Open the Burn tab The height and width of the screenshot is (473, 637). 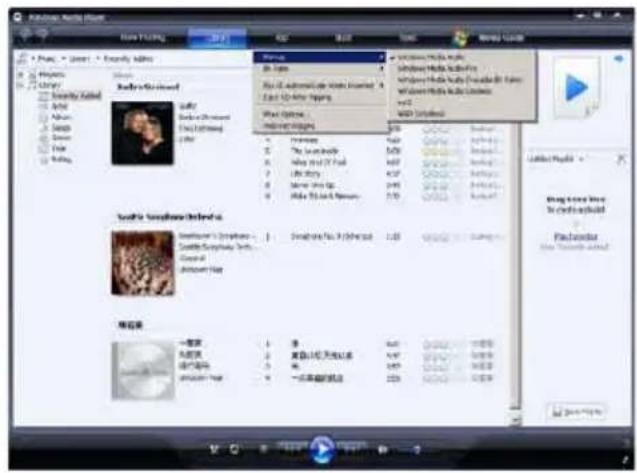[x=343, y=38]
